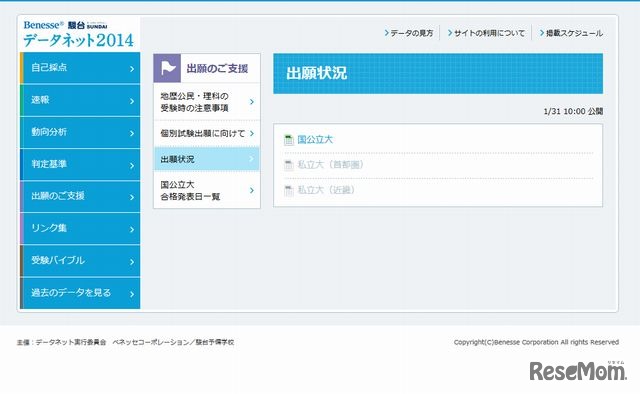
Task: Click the document icon next to 私立大（首都圏）
Action: [x=289, y=165]
